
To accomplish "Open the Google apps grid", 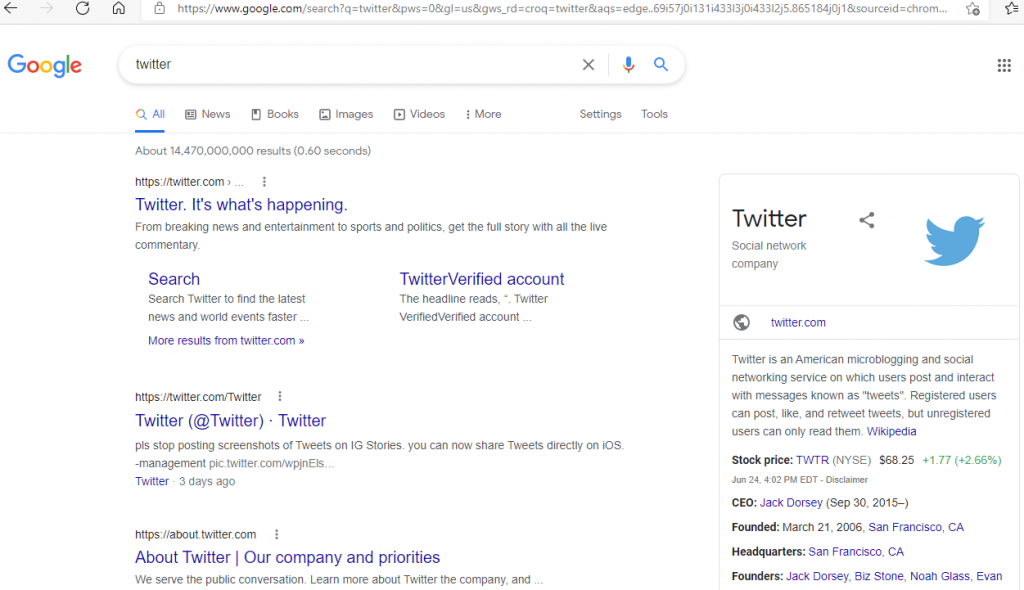I will click(1004, 65).
